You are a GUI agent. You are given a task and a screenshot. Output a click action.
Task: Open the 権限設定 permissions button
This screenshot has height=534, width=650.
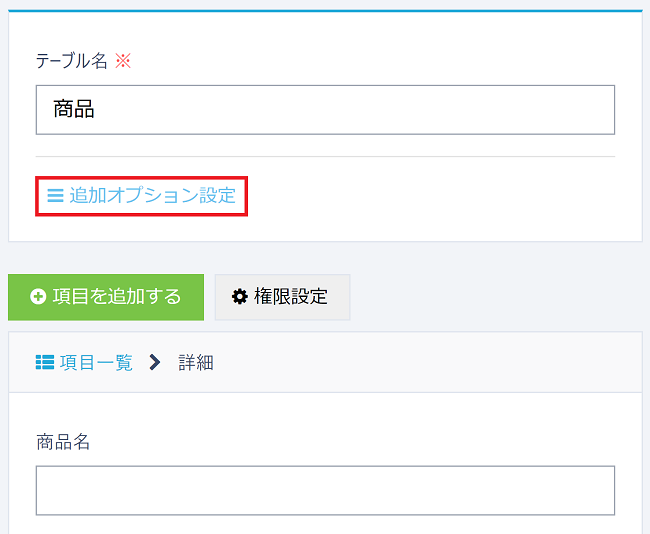282,297
